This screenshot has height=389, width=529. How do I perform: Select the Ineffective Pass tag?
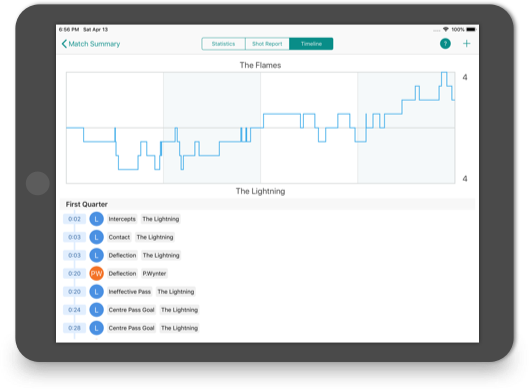click(x=130, y=292)
